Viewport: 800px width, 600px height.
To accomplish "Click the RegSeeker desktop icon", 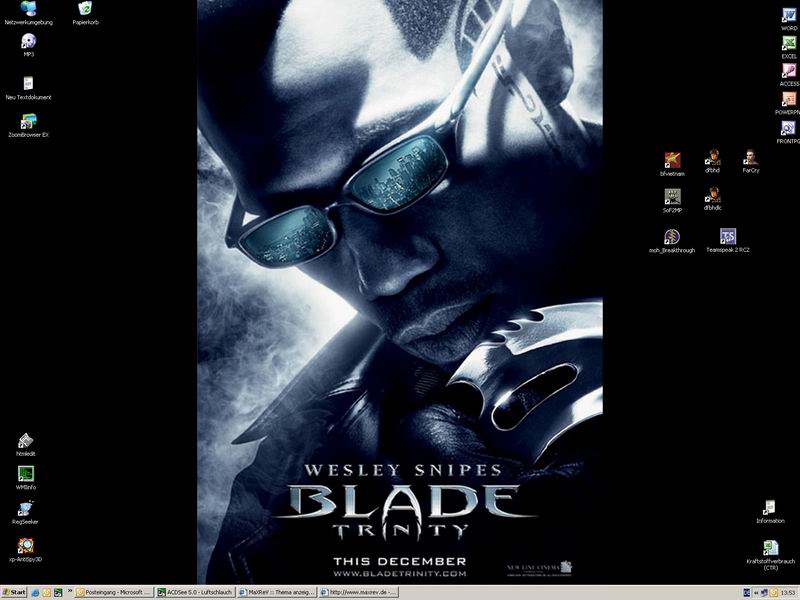I will [x=26, y=509].
